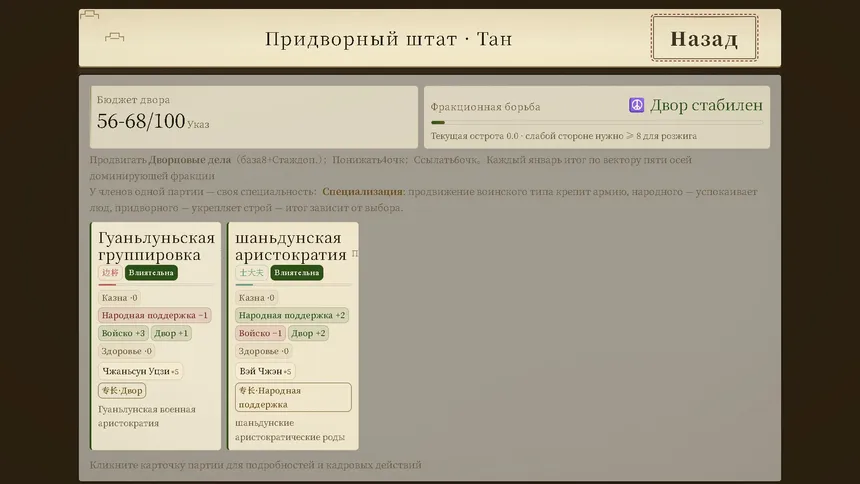Open the Гуаньлуньская группировка party card

tap(156, 336)
